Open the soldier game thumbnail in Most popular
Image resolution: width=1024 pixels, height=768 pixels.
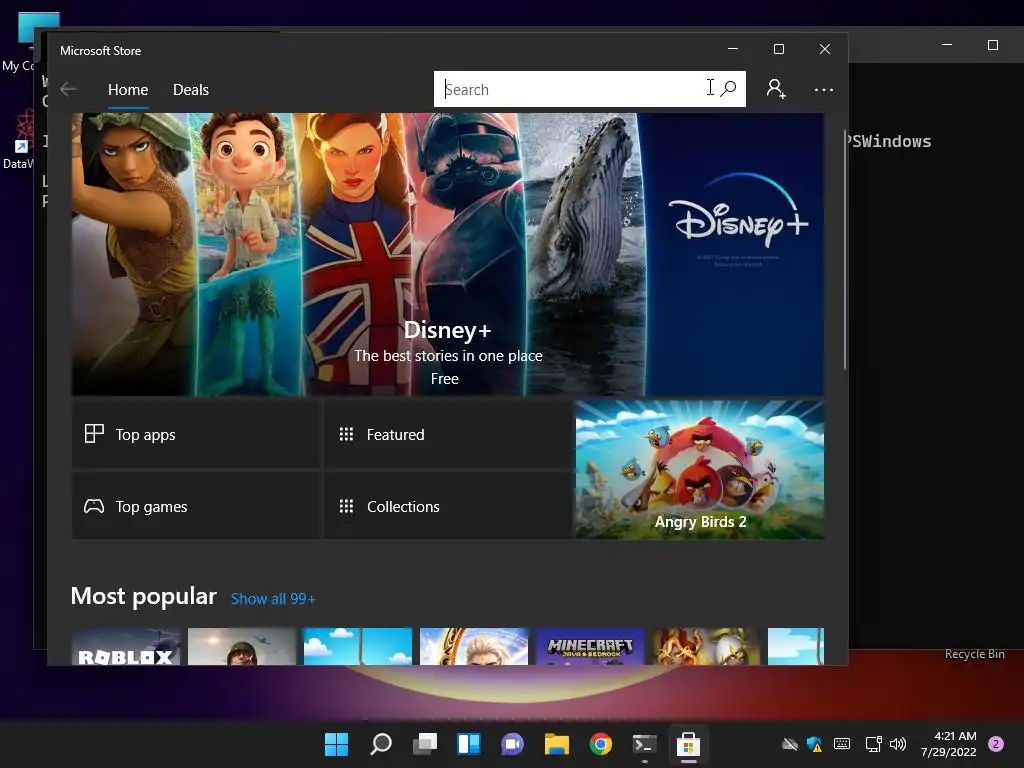click(242, 647)
